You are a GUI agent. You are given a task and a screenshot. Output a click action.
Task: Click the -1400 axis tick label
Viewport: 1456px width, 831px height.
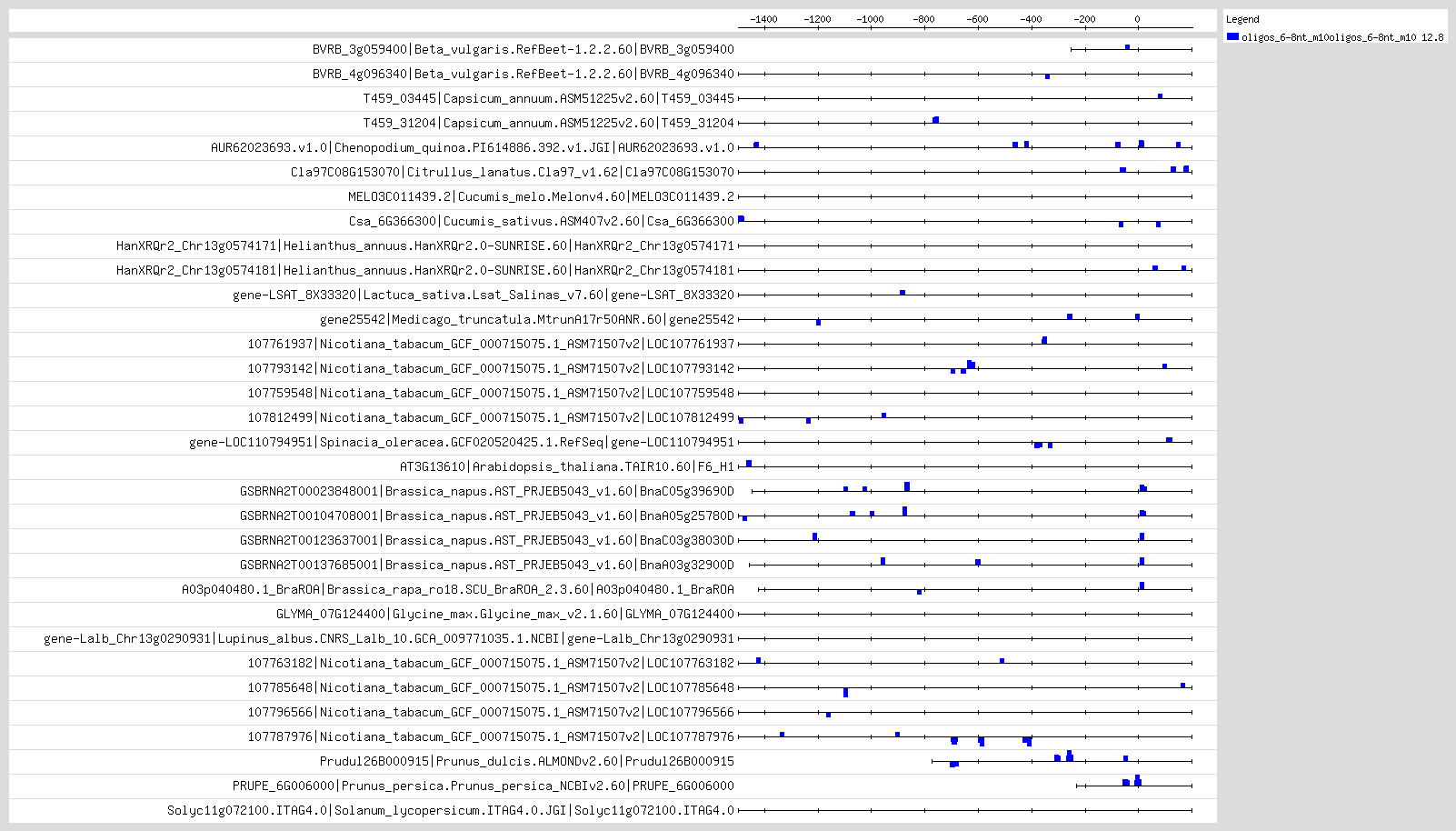763,19
